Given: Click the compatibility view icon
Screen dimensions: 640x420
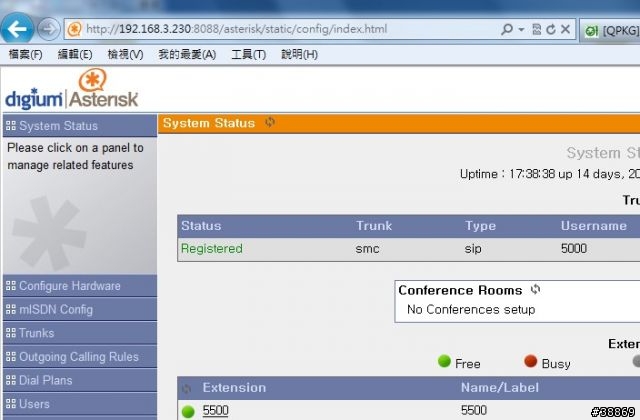Looking at the screenshot, I should (537, 29).
